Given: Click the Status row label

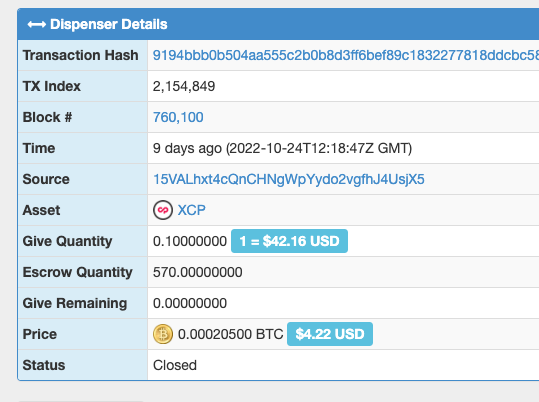Looking at the screenshot, I should [x=44, y=365].
